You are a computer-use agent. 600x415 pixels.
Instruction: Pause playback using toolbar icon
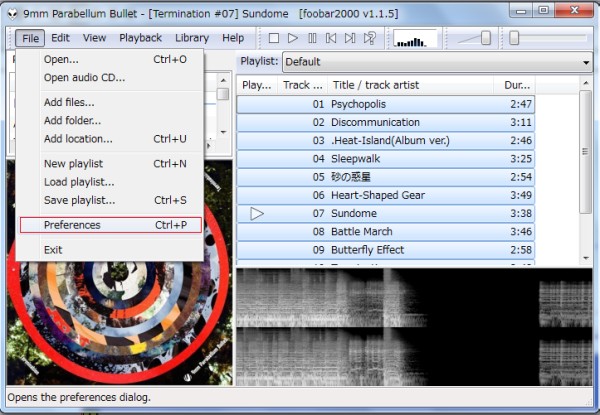[312, 38]
